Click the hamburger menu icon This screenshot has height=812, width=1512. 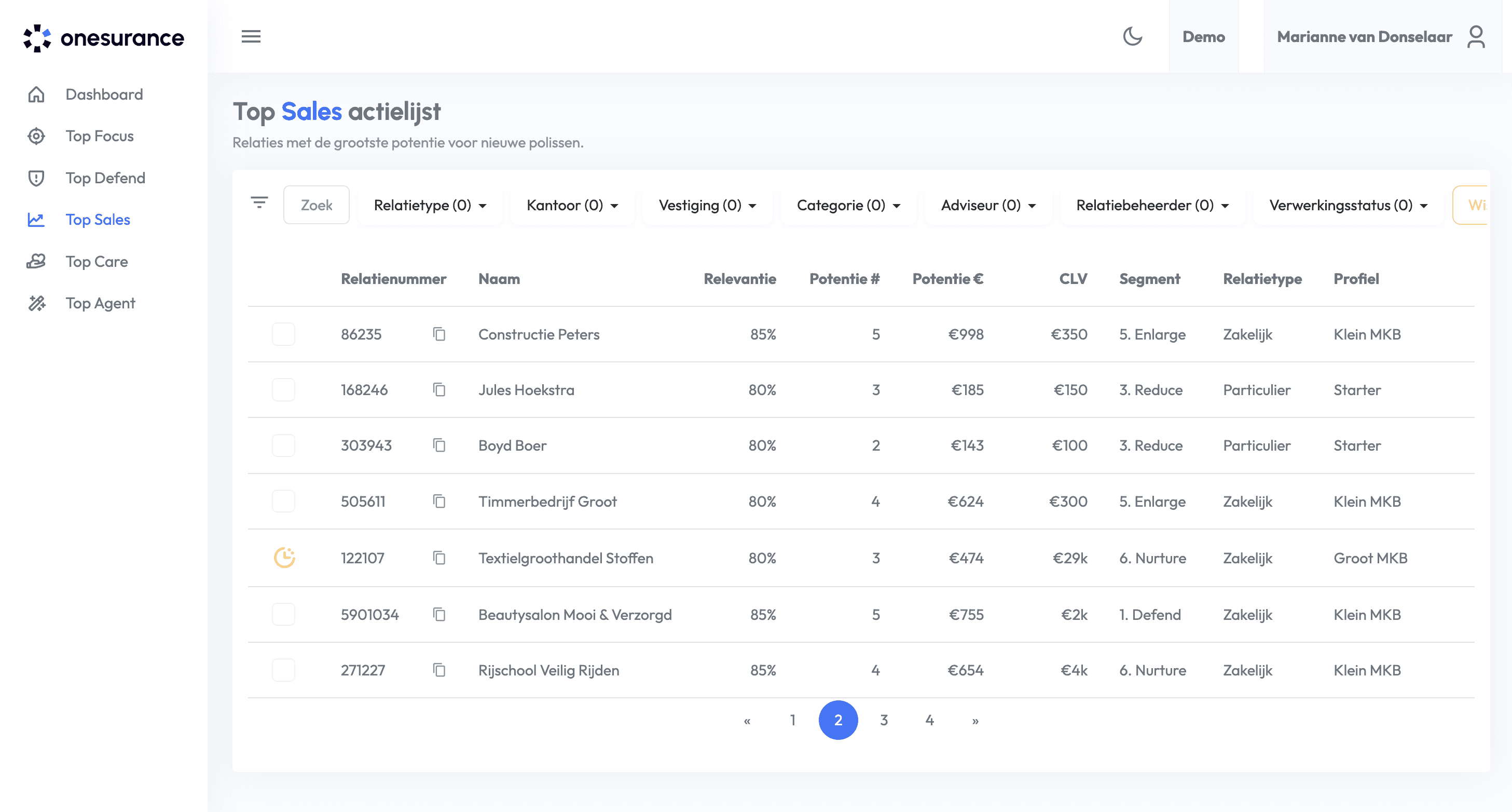tap(251, 36)
